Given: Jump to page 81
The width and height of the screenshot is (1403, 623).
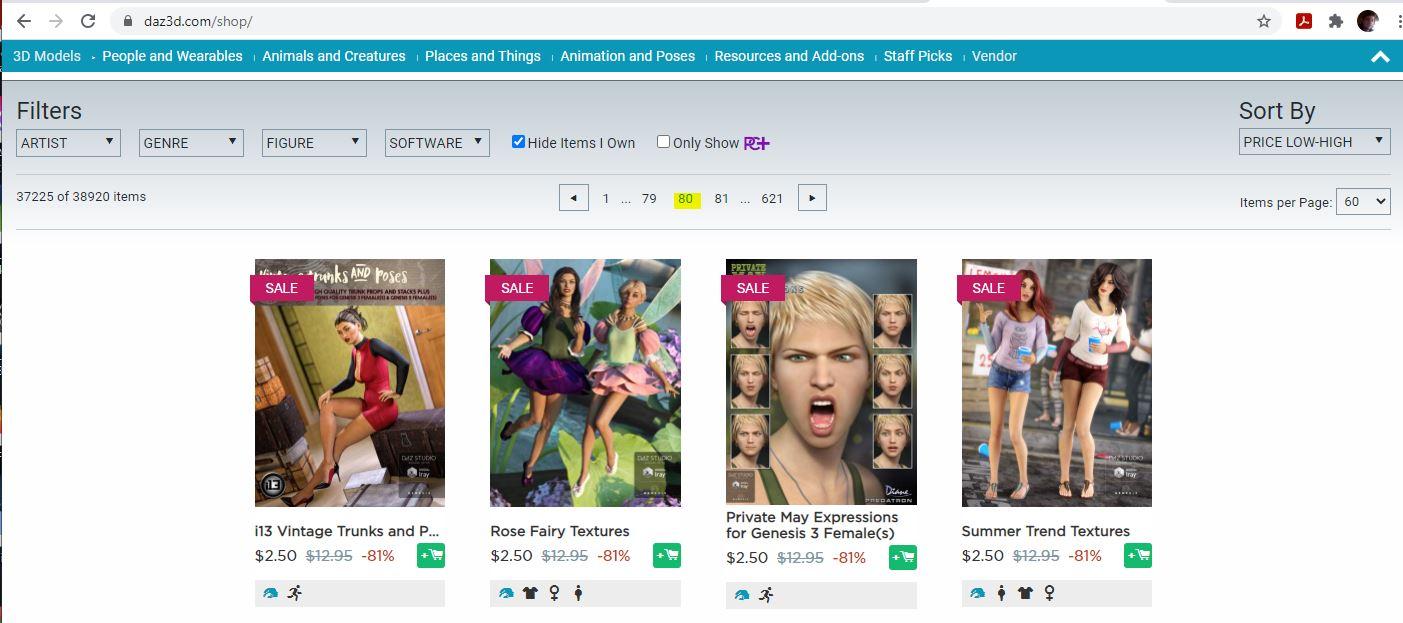Looking at the screenshot, I should tap(721, 198).
